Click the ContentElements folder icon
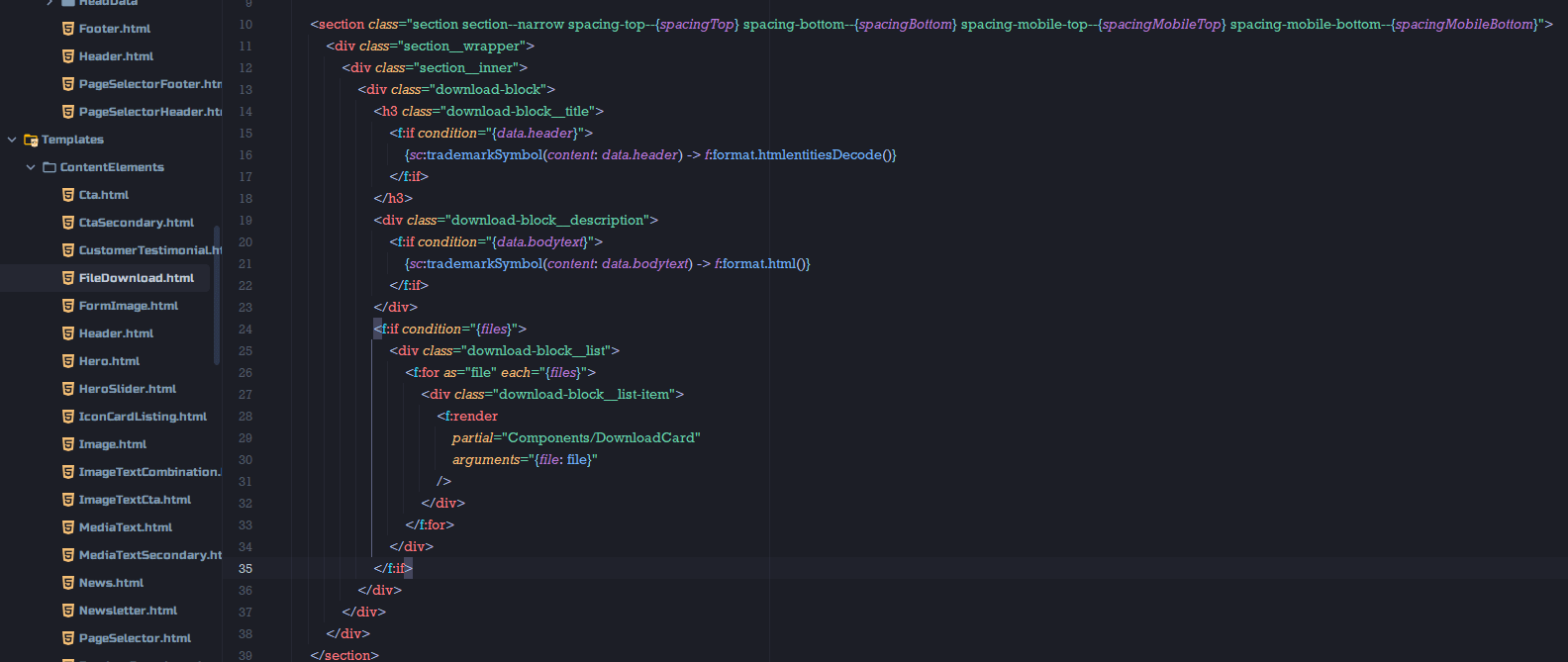 click(x=49, y=167)
